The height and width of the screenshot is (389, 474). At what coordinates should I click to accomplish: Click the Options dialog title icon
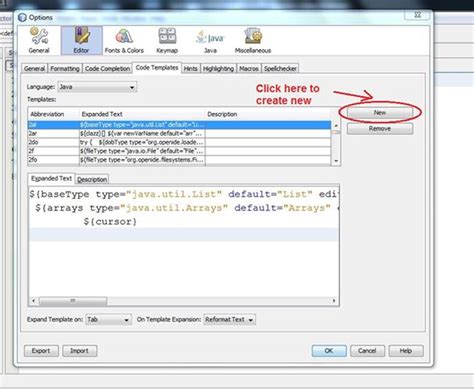[x=22, y=17]
